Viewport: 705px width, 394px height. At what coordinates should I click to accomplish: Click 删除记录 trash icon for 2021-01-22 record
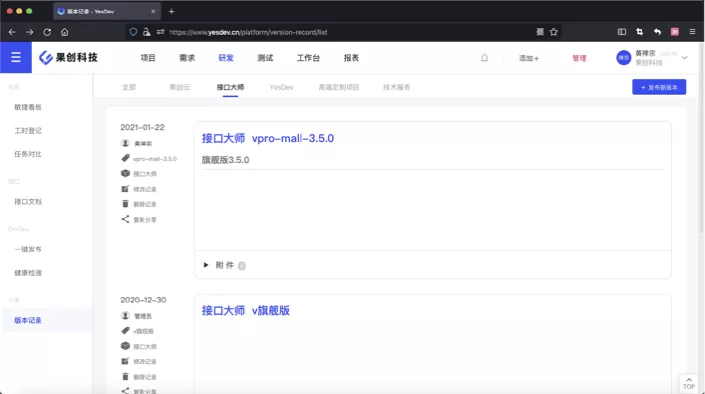pyautogui.click(x=125, y=204)
